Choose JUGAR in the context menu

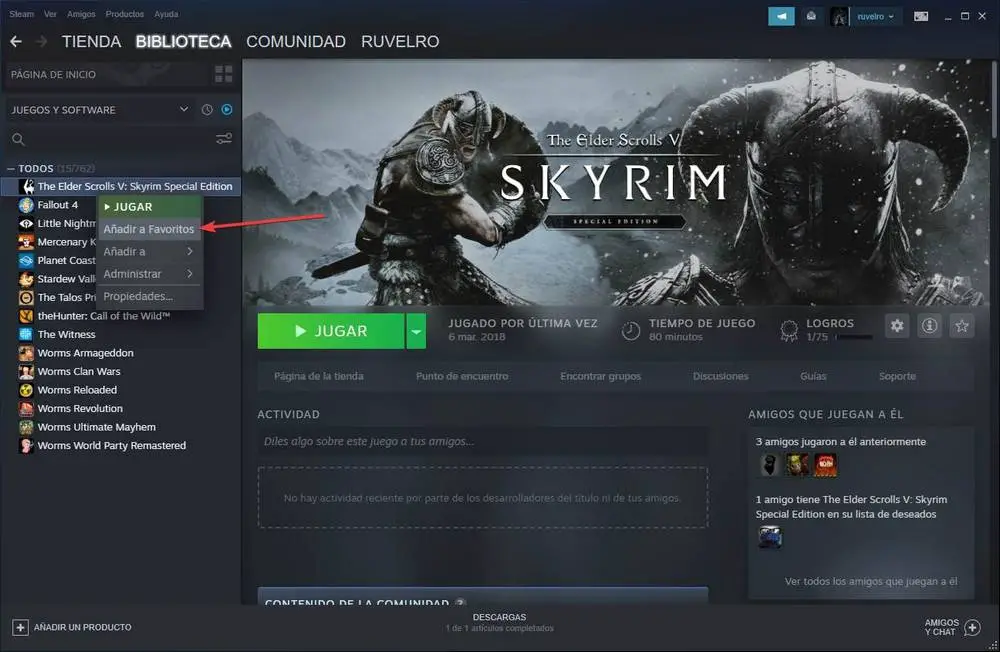(150, 207)
